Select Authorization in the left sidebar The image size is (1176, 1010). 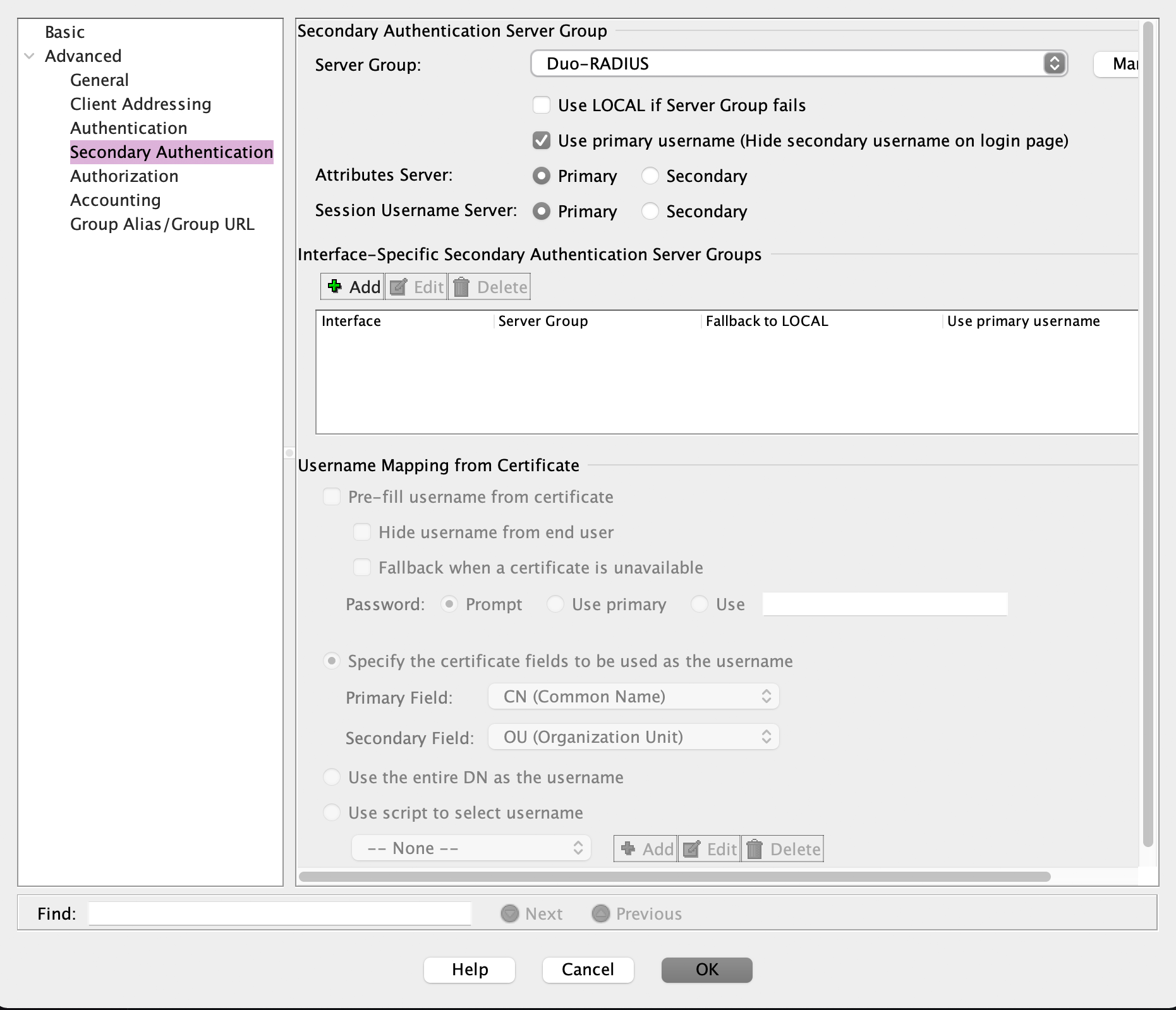pos(124,176)
